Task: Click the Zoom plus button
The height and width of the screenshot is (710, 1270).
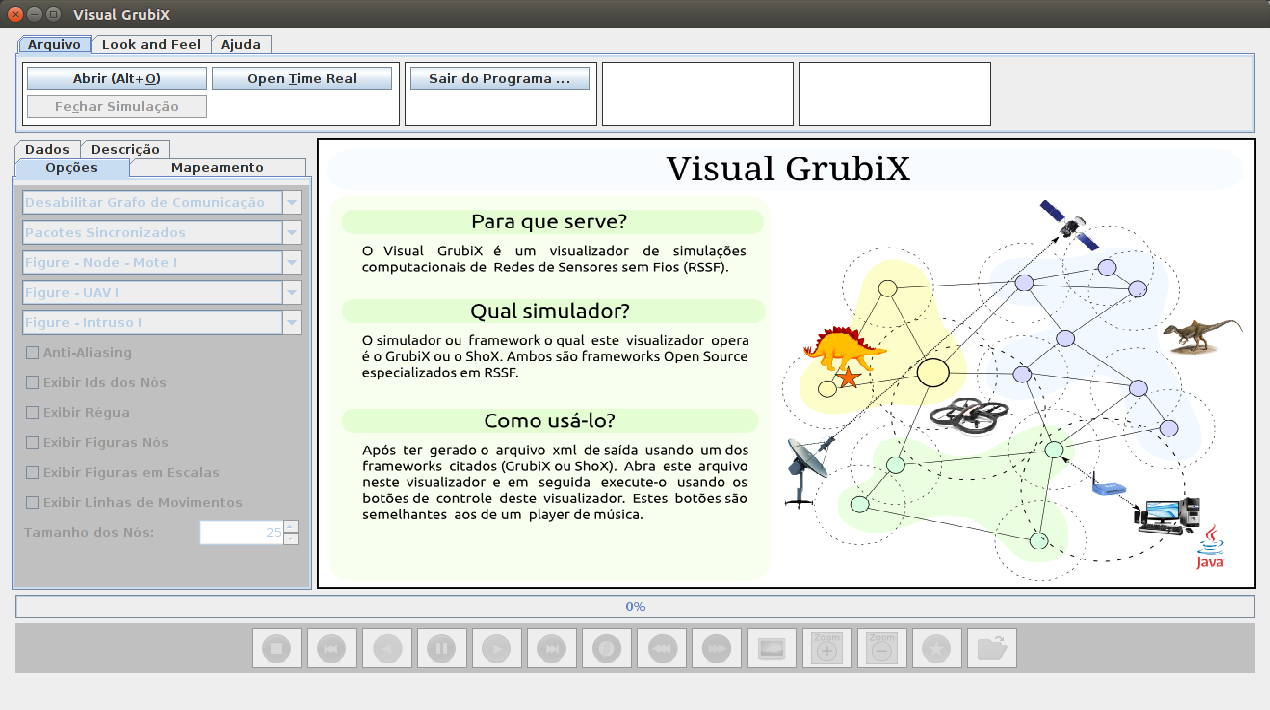Action: point(827,648)
